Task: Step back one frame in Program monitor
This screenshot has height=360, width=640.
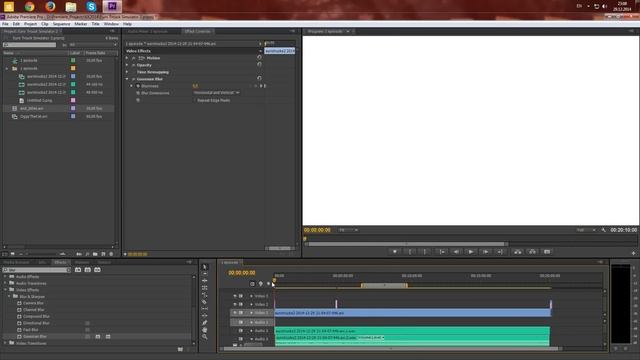Action: (x=456, y=252)
